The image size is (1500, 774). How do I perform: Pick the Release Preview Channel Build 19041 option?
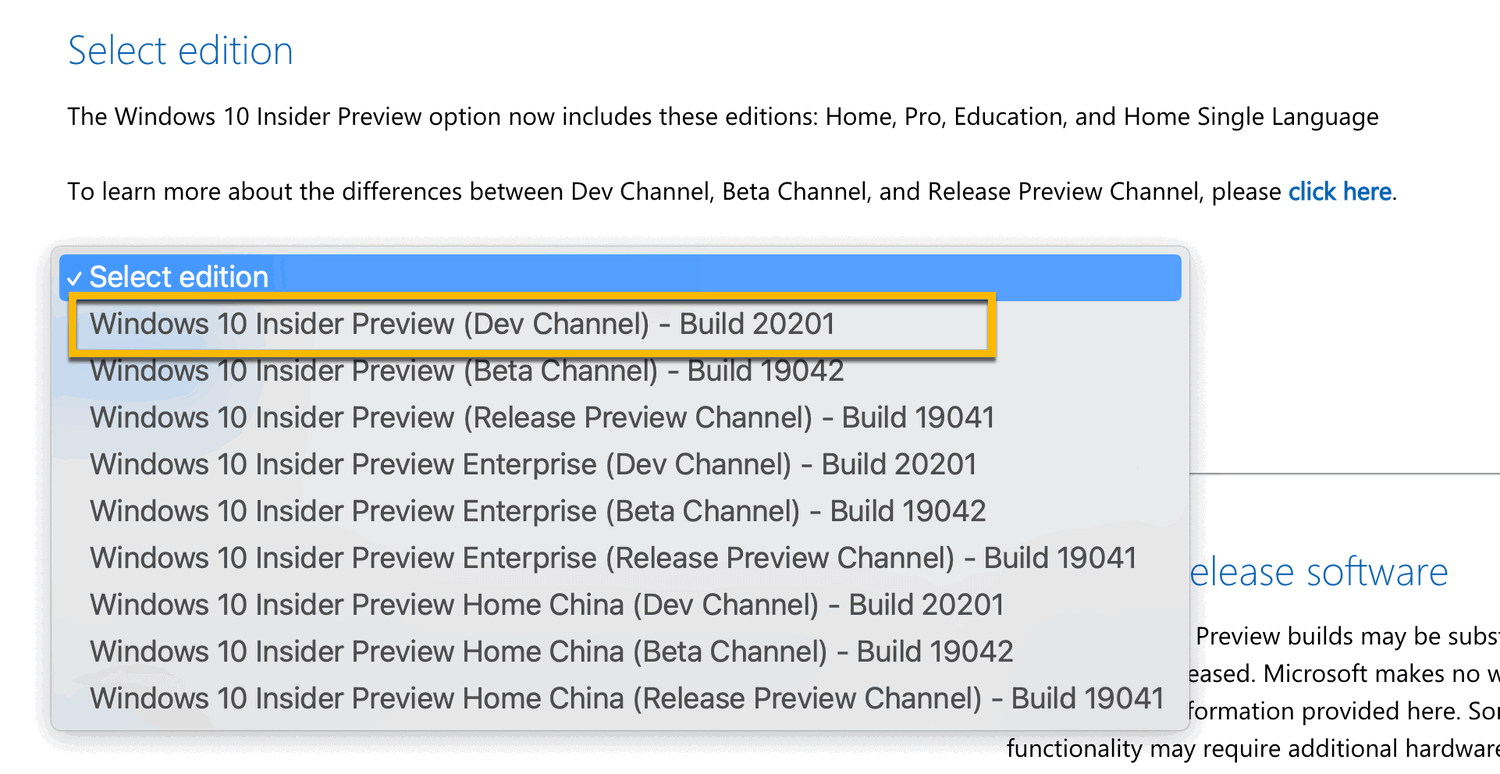540,417
